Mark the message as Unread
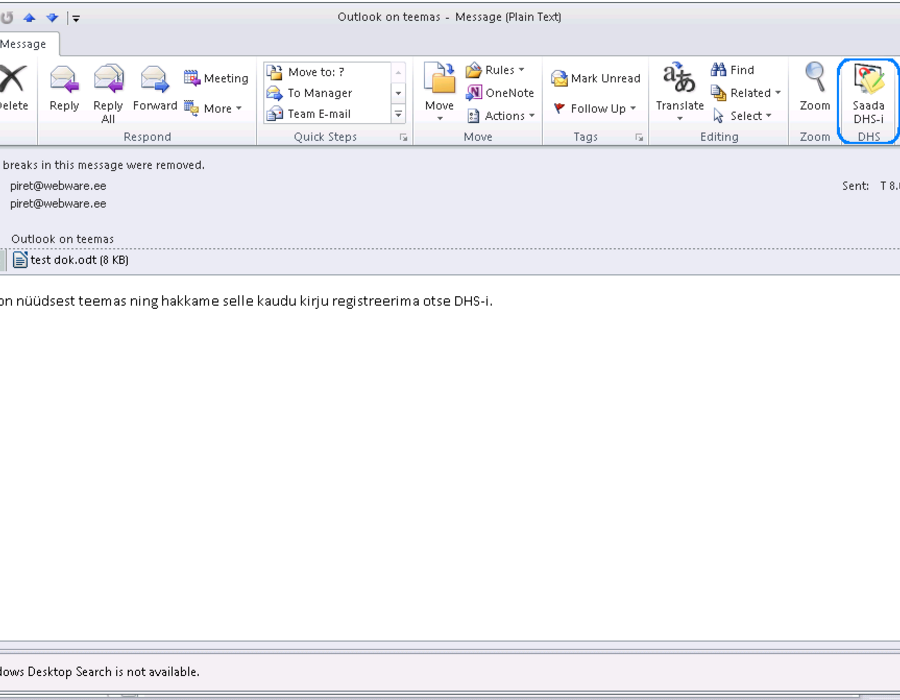Image resolution: width=900 pixels, height=700 pixels. 595,78
